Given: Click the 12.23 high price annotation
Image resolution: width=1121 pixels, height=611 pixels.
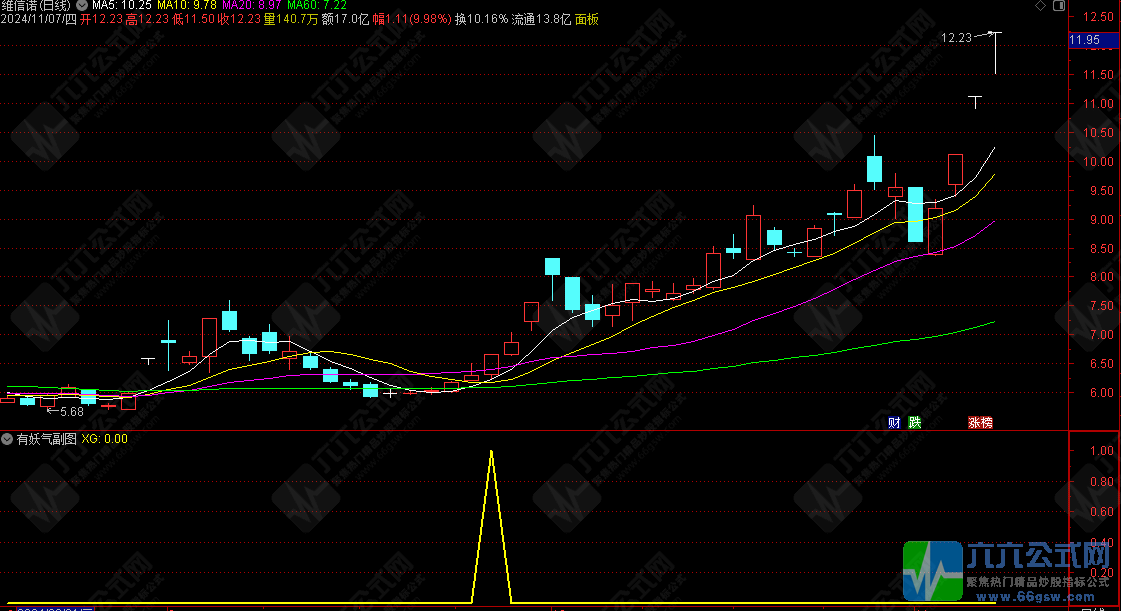Looking at the screenshot, I should click(956, 38).
